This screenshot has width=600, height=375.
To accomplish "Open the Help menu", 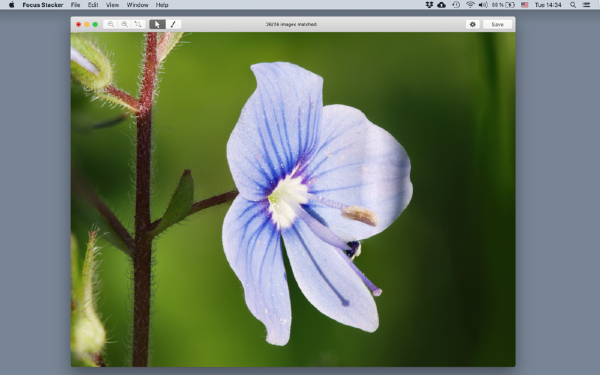I will 162,5.
